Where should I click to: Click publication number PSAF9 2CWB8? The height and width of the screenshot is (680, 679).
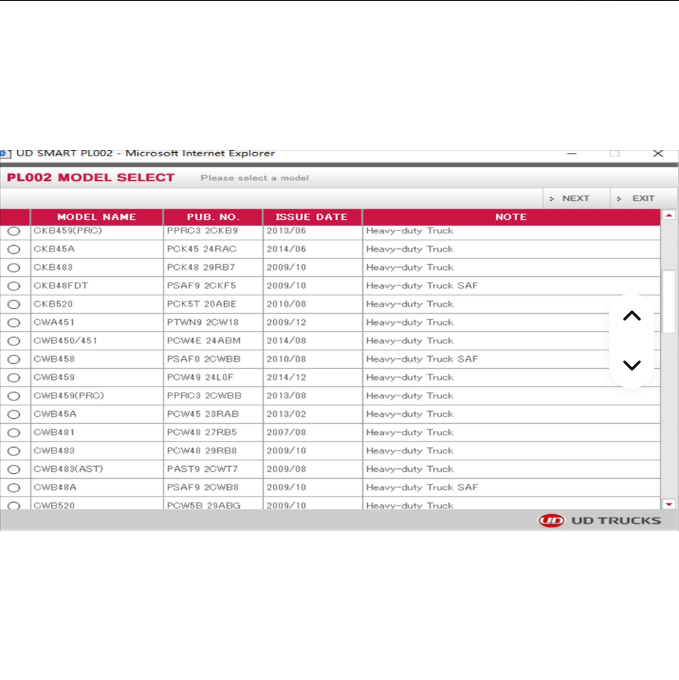[203, 487]
